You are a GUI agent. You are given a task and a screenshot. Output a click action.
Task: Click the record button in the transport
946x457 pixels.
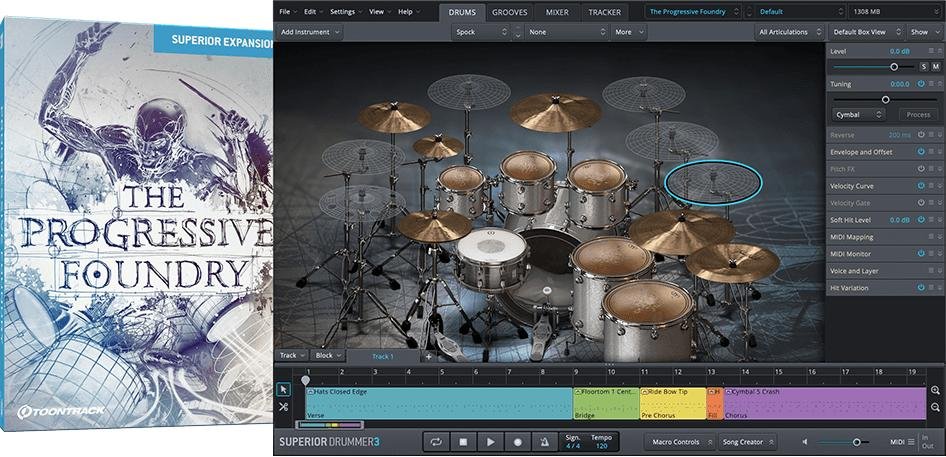518,442
